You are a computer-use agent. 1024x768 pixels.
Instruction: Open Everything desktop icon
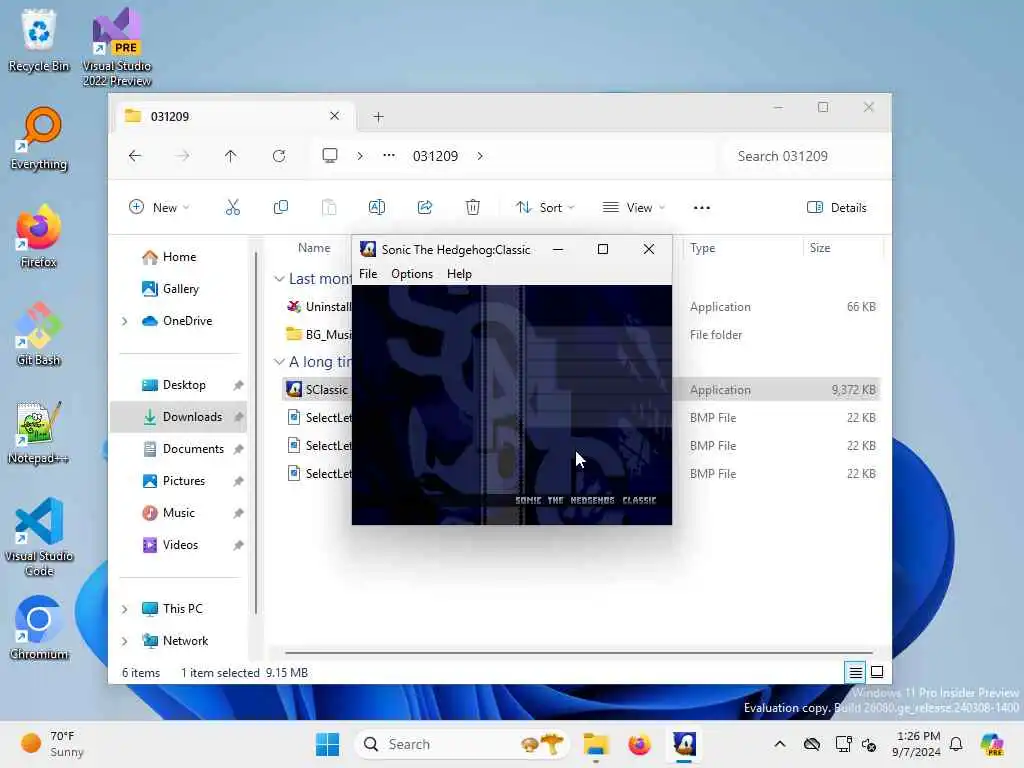click(x=39, y=138)
